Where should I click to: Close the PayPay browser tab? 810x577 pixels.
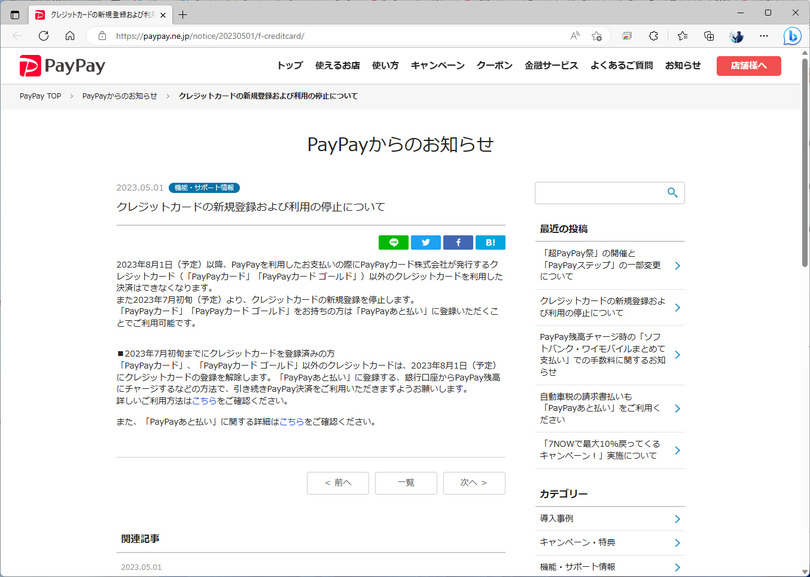coord(163,15)
